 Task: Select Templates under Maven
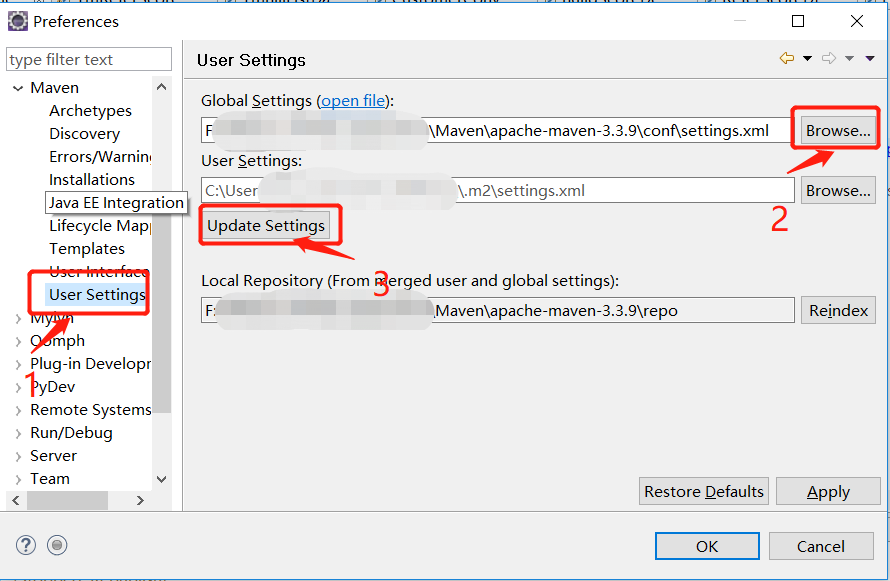click(x=87, y=249)
